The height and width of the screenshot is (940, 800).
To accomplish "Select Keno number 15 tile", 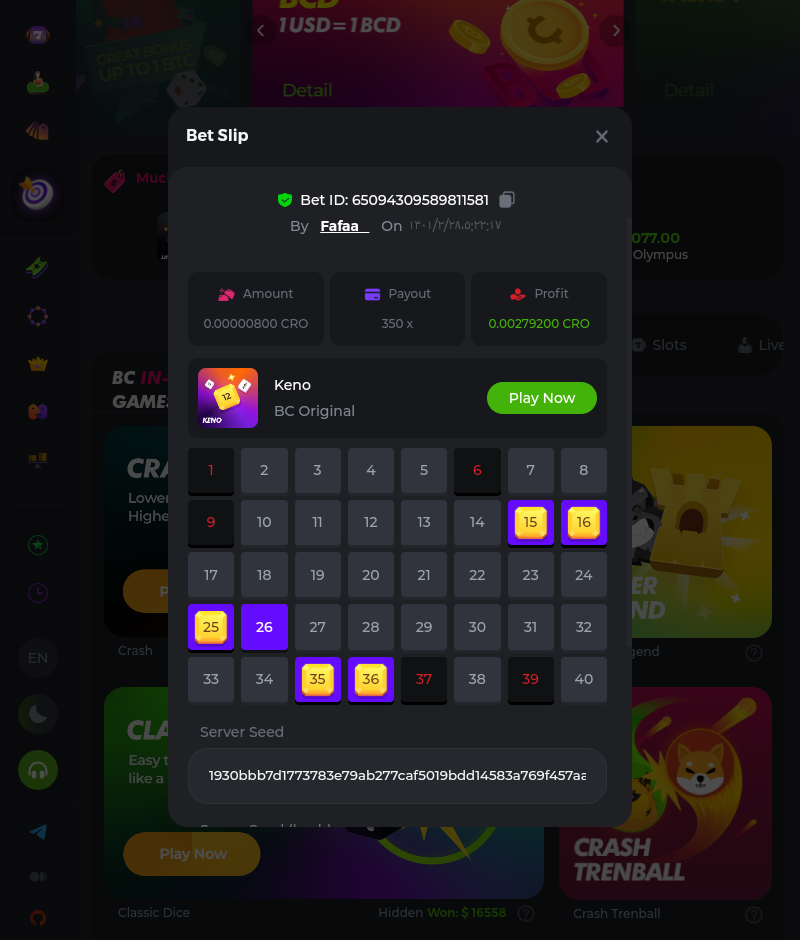I will point(530,522).
